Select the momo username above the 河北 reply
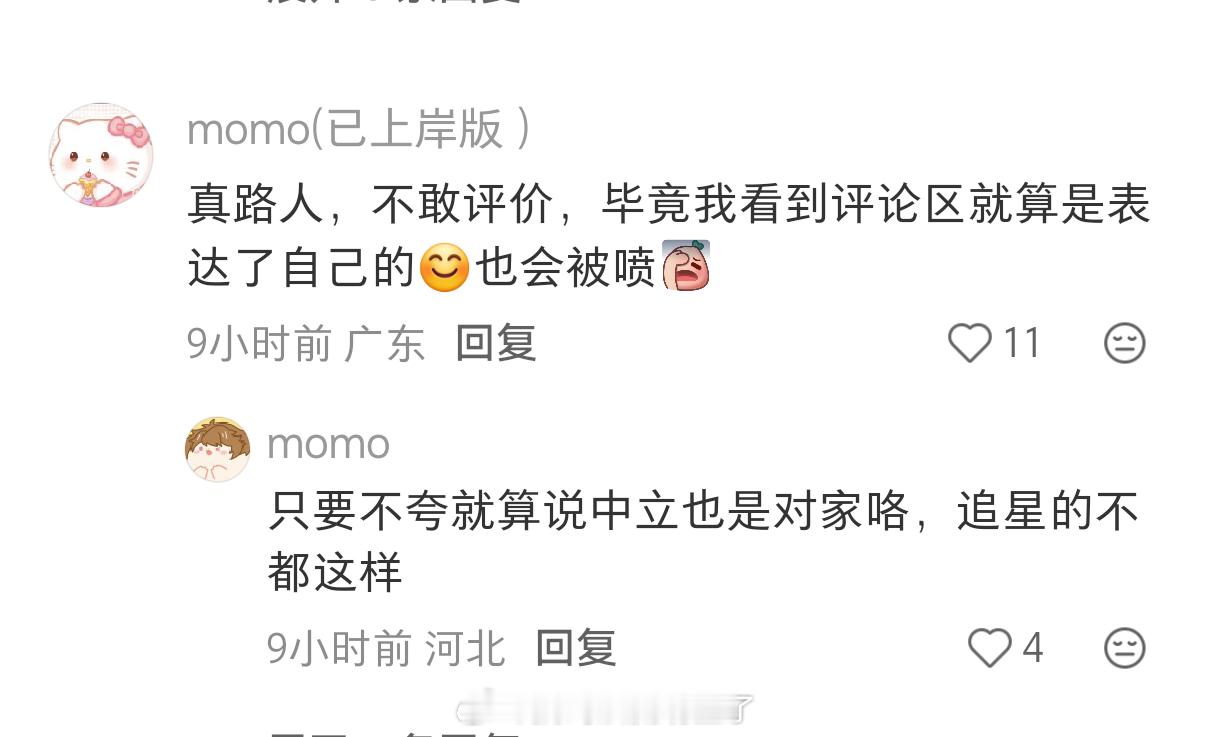The height and width of the screenshot is (737, 1215). tap(328, 444)
